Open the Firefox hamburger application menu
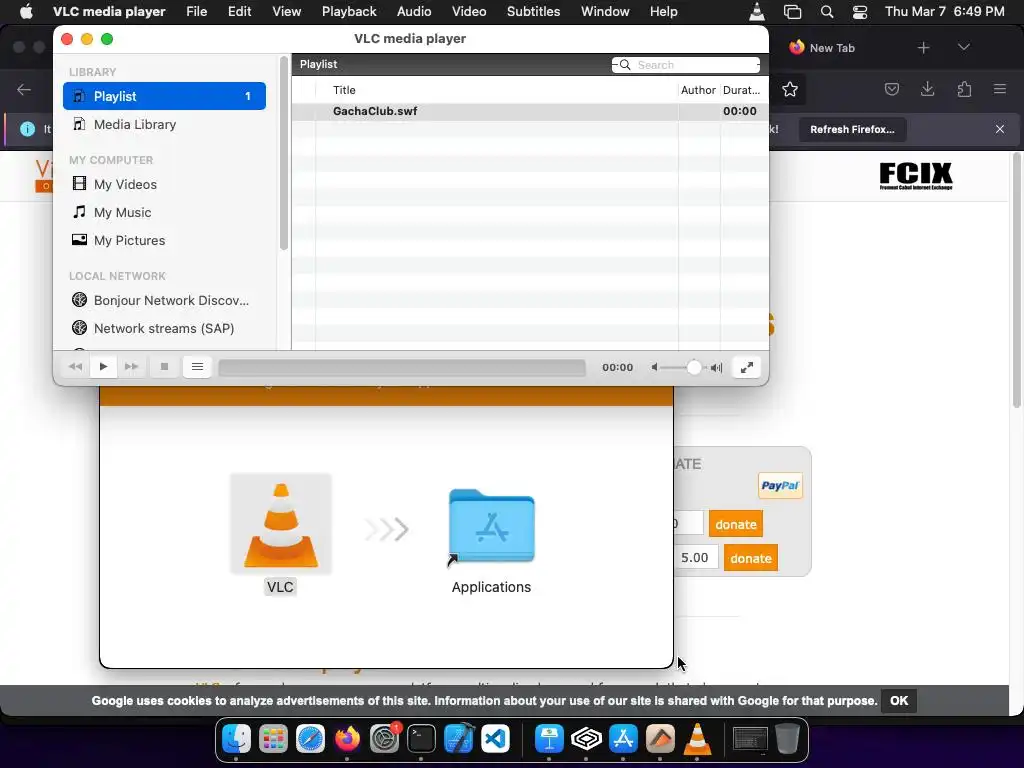Screen dimensions: 1024x768 pyautogui.click(x=1000, y=89)
